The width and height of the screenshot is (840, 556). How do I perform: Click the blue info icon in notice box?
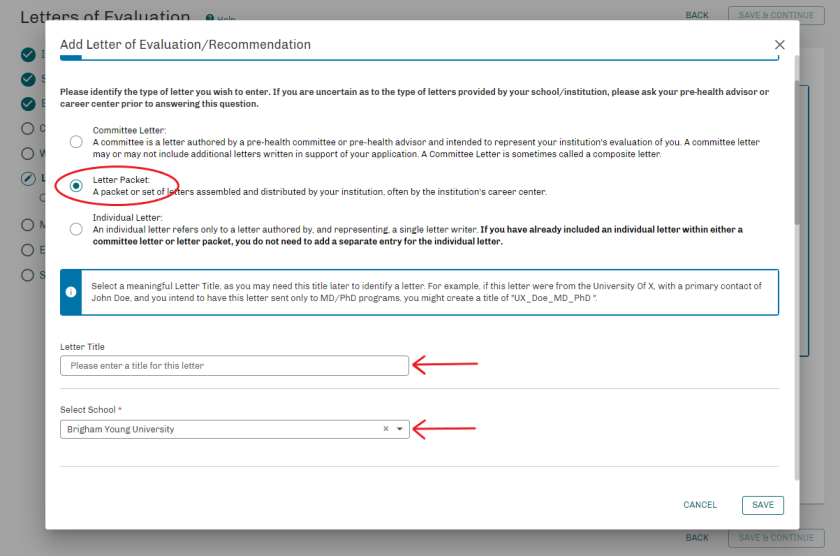coord(71,292)
